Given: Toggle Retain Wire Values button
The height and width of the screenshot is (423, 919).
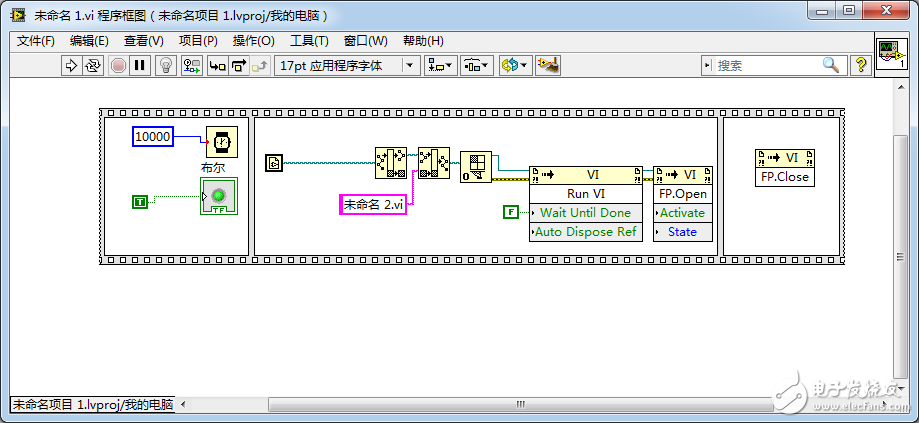Looking at the screenshot, I should pos(192,65).
